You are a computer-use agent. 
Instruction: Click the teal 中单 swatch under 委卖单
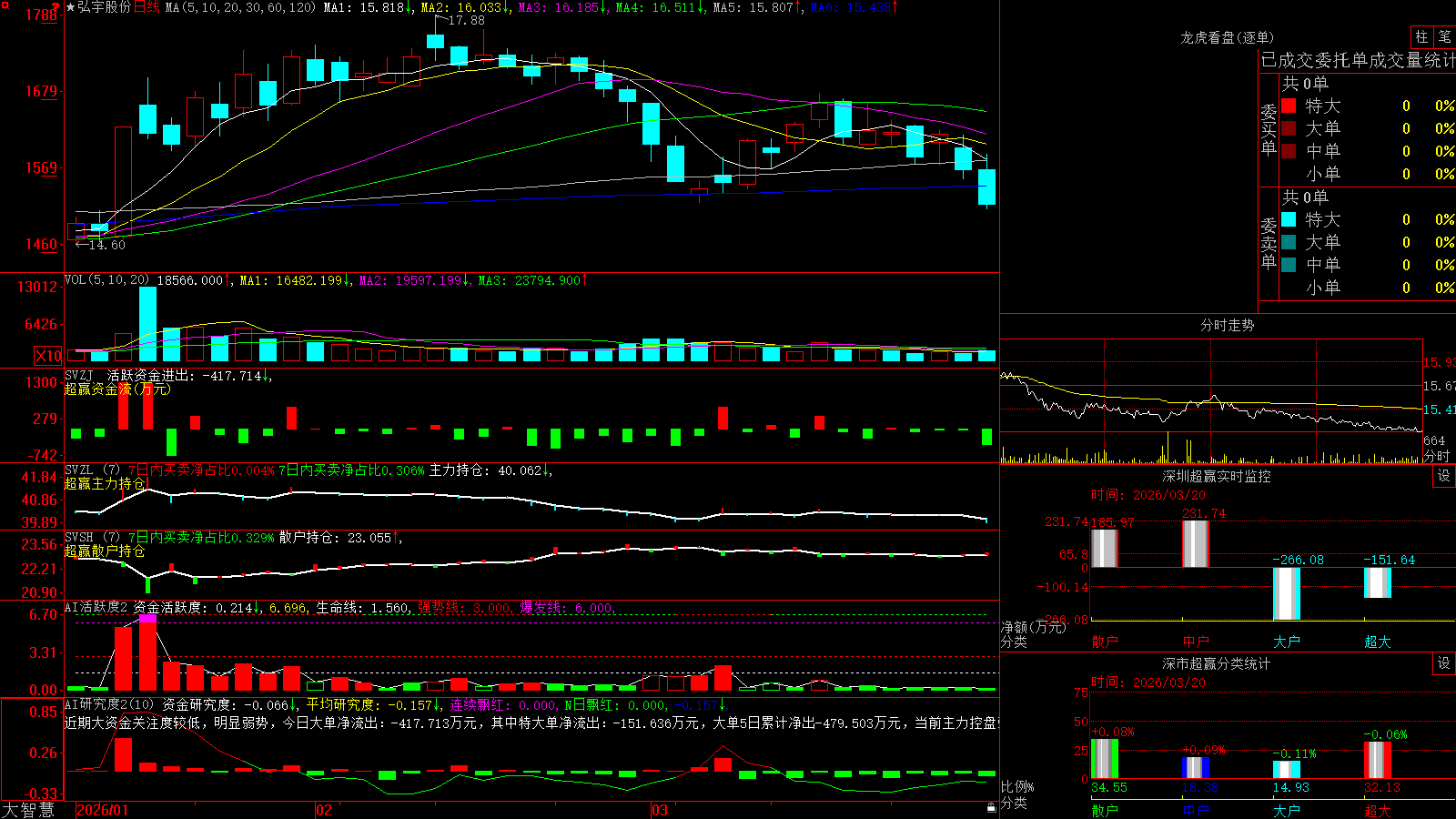click(1289, 265)
